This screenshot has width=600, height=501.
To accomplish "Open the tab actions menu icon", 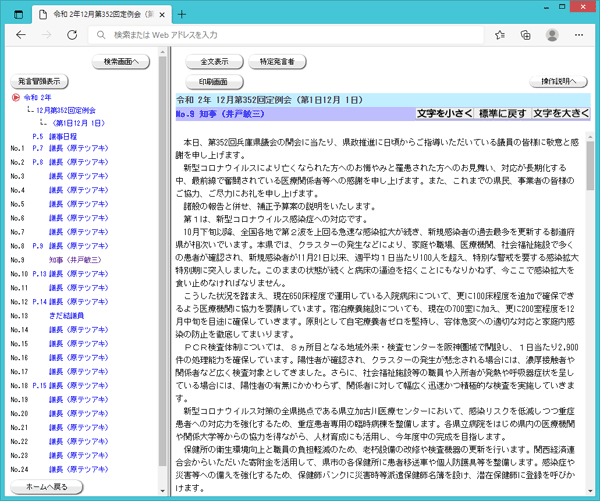I will pyautogui.click(x=18, y=15).
